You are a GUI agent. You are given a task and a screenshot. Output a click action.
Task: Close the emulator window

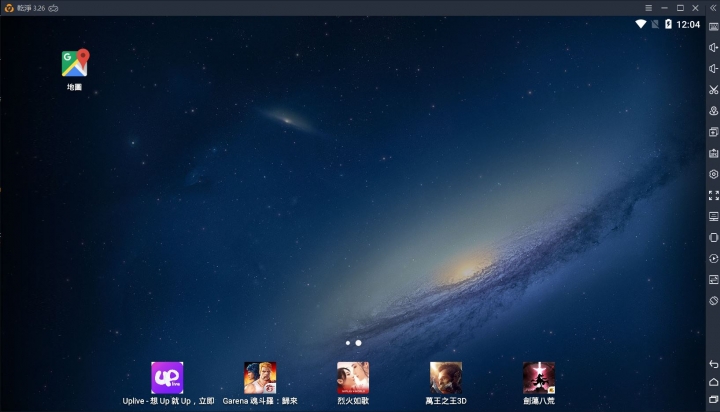coord(696,8)
